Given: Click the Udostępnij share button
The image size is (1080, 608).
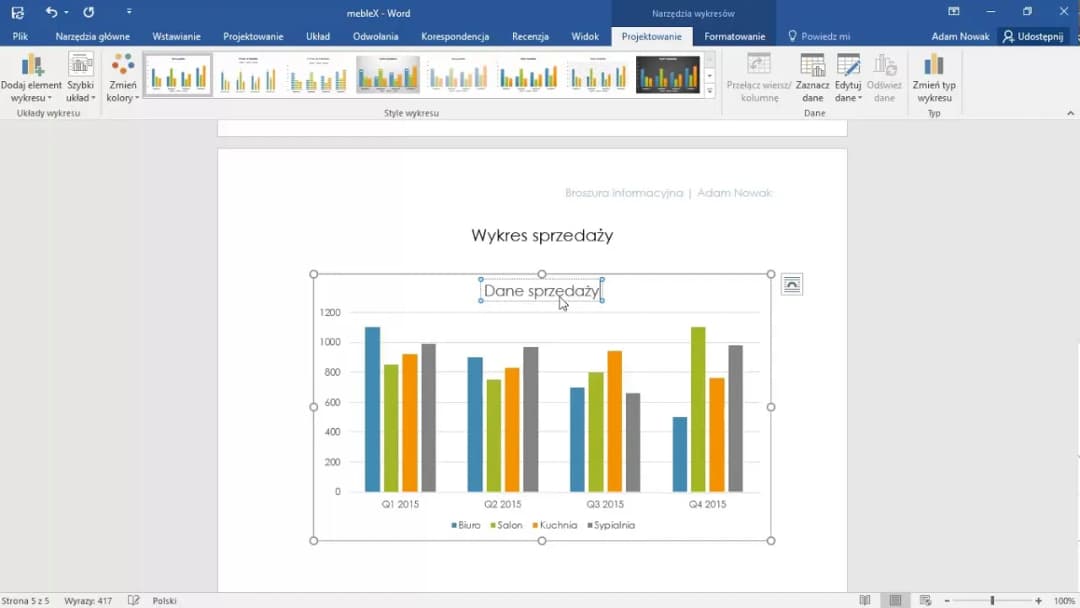Looking at the screenshot, I should tap(1035, 36).
